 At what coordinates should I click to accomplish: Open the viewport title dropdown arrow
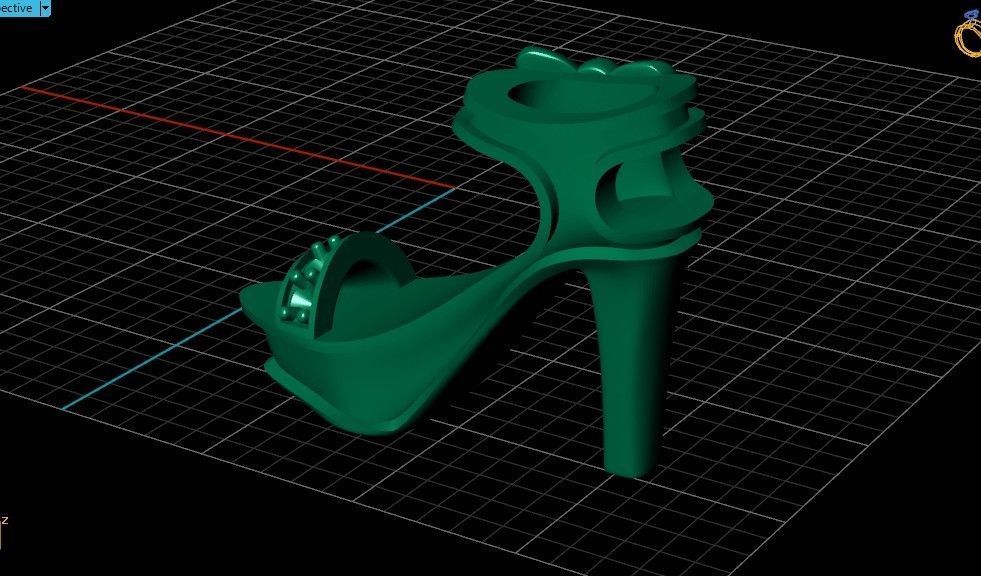pyautogui.click(x=45, y=8)
